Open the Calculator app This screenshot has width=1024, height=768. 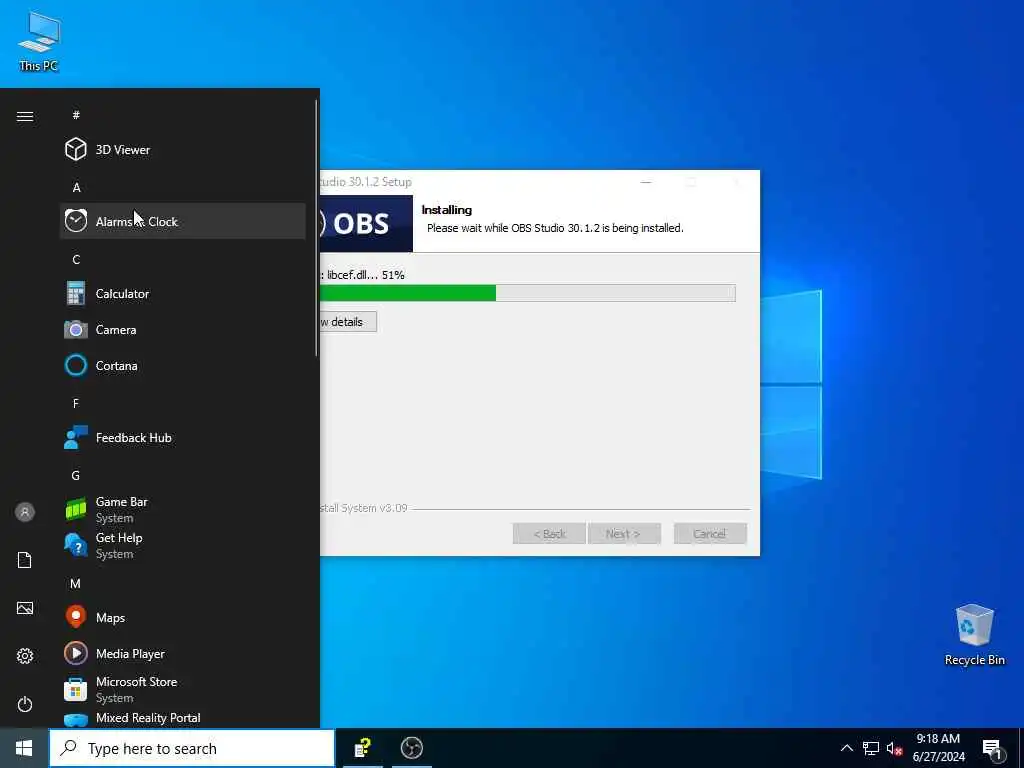pyautogui.click(x=182, y=294)
